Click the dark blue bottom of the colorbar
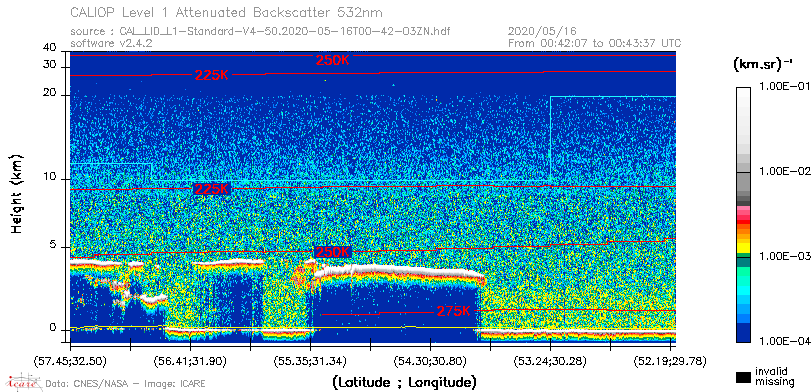Screen dimensions: 811x392 click(x=743, y=333)
